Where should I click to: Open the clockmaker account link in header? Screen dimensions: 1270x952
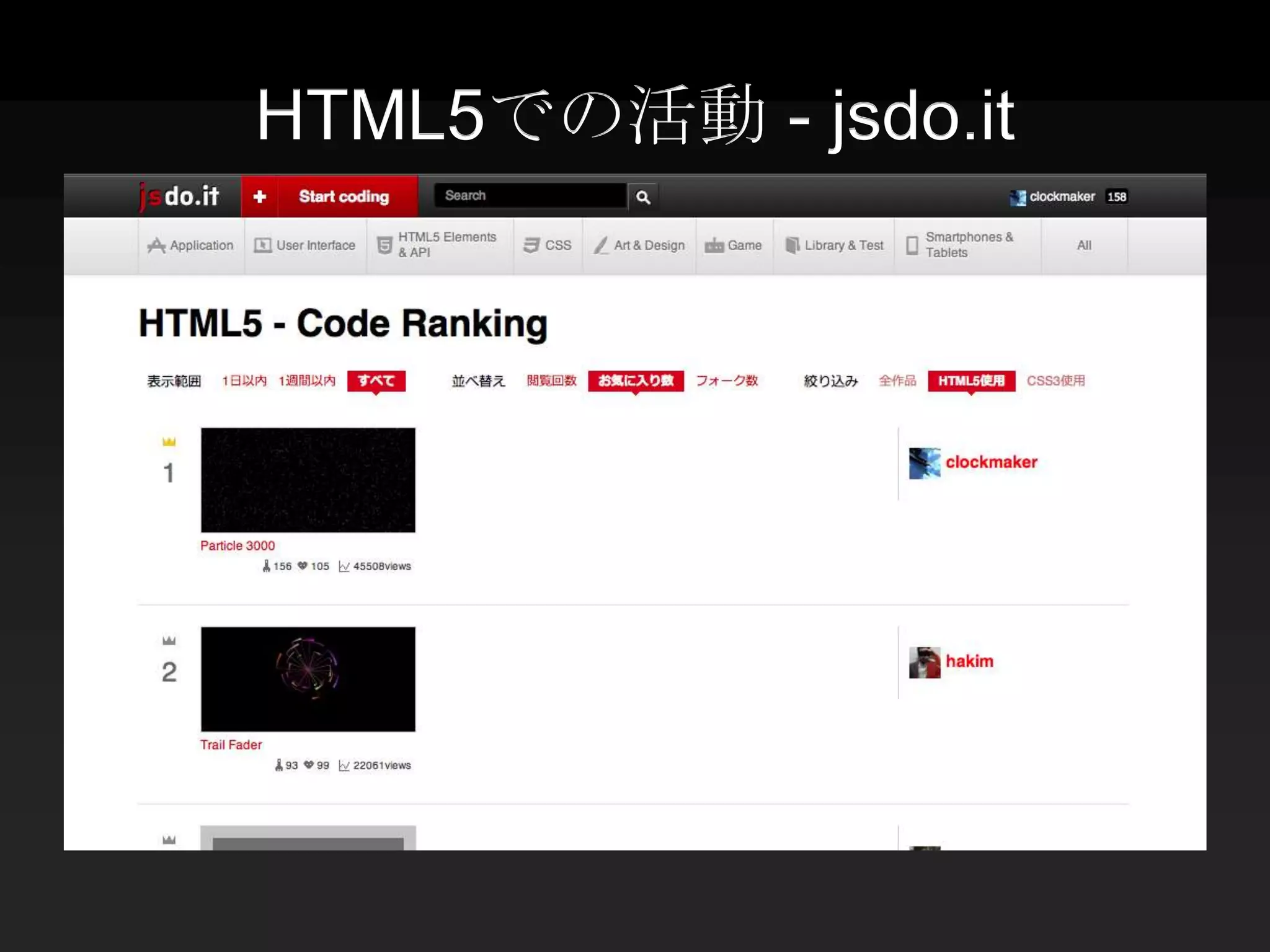coord(1062,196)
